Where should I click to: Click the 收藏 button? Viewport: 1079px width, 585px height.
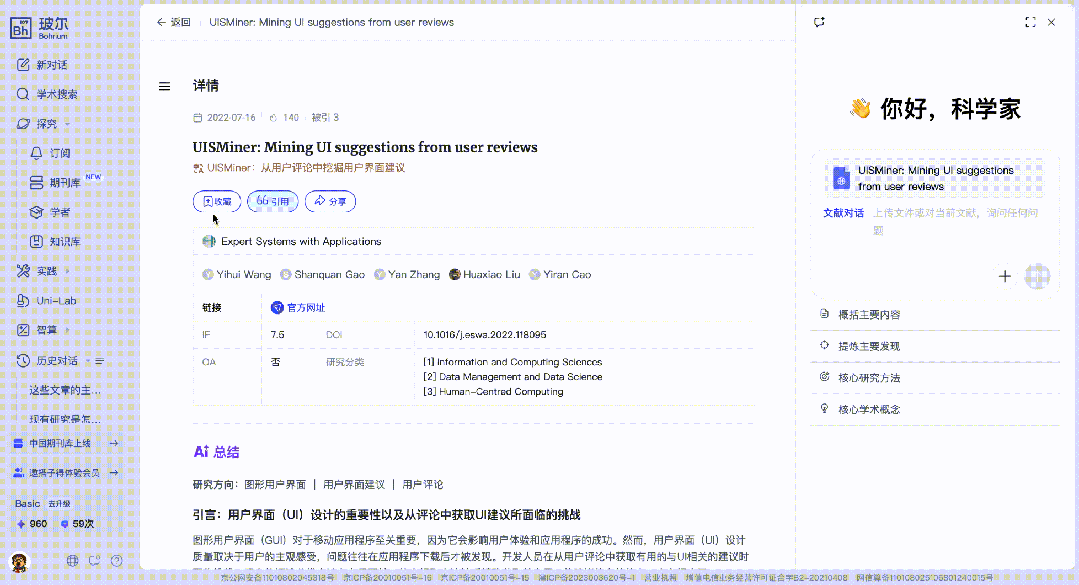217,201
